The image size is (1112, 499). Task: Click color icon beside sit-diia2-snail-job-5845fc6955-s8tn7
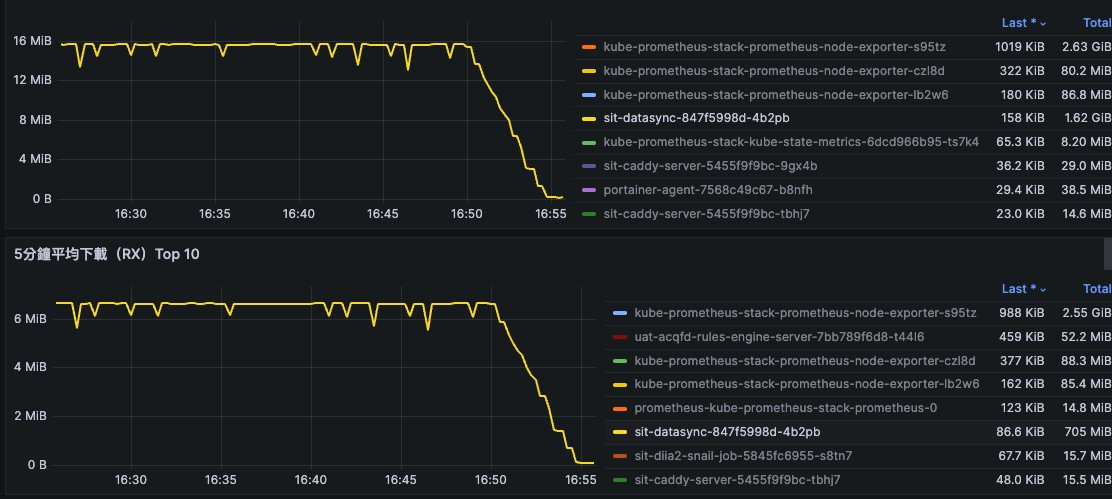619,456
